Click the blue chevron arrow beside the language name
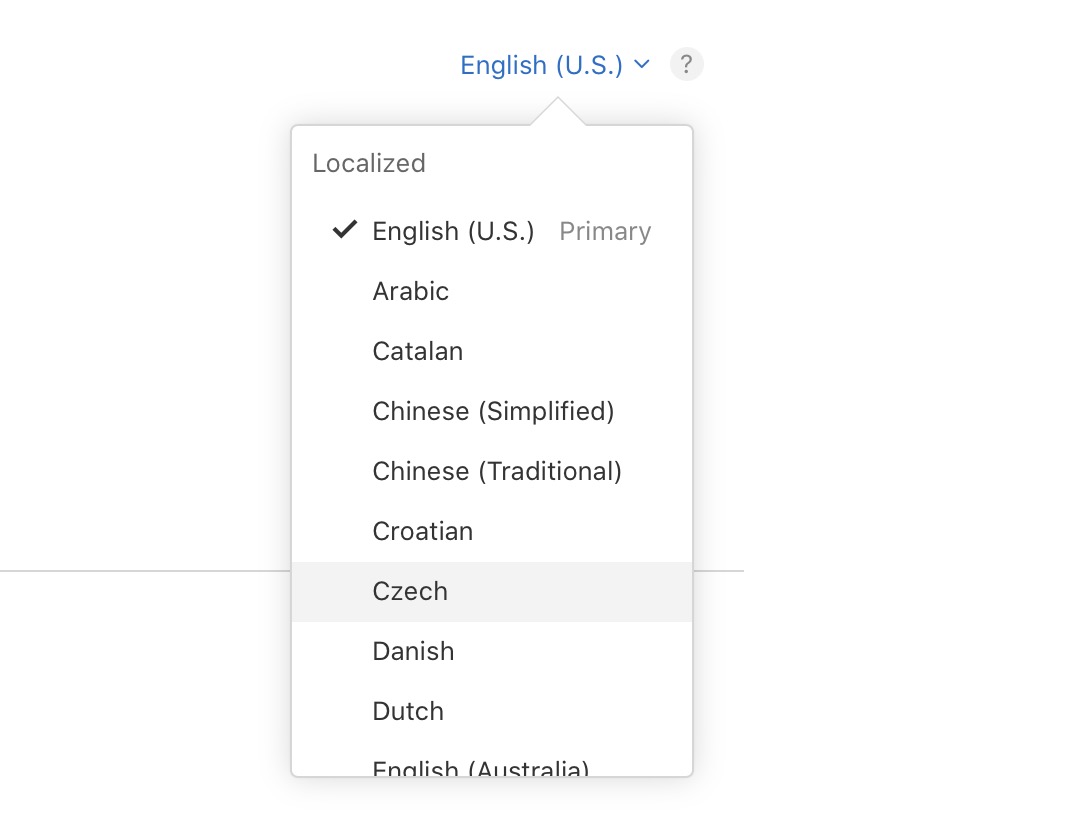Image resolution: width=1068 pixels, height=822 pixels. point(642,65)
